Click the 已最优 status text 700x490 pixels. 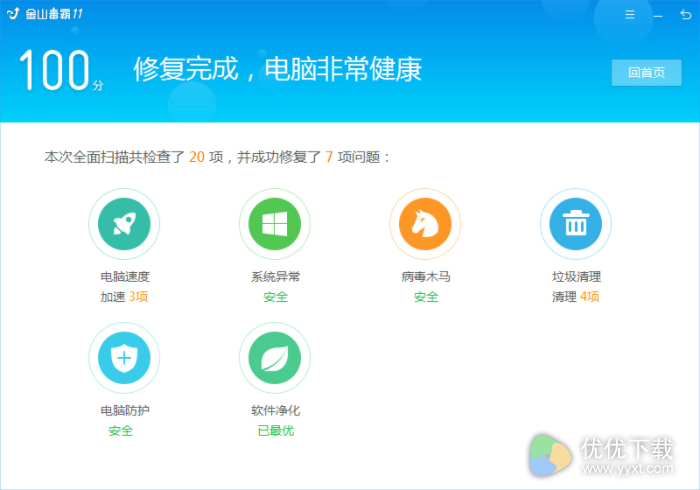point(275,431)
